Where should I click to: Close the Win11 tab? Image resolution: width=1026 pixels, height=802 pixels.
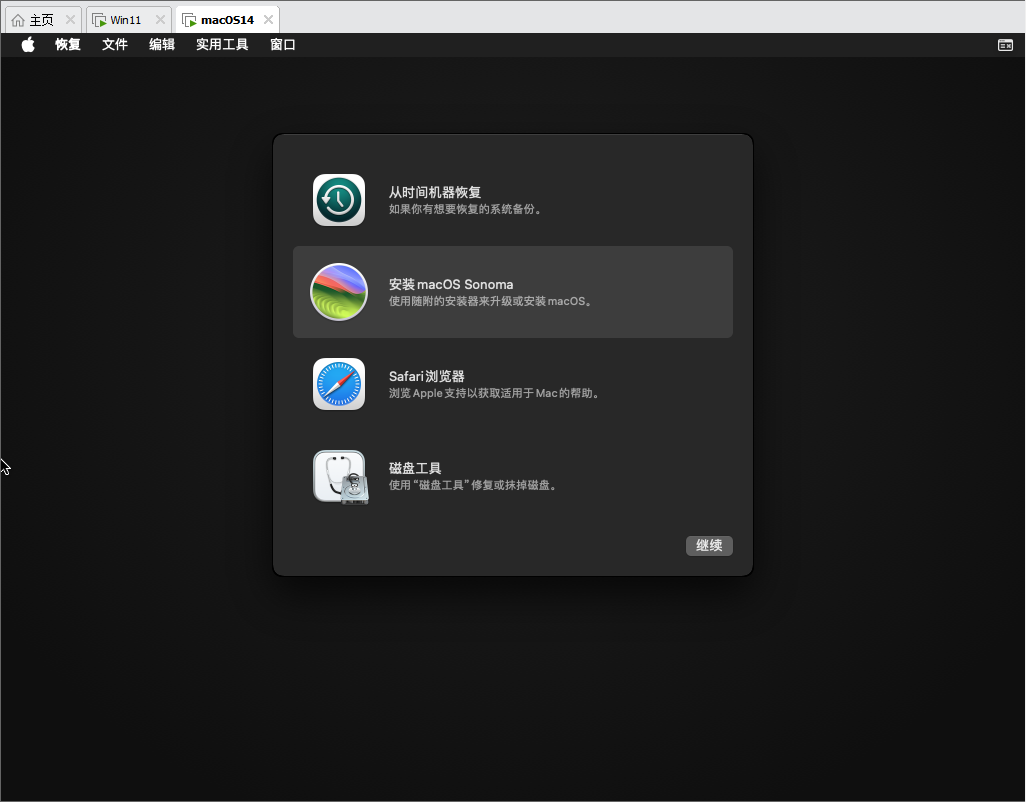coord(160,20)
